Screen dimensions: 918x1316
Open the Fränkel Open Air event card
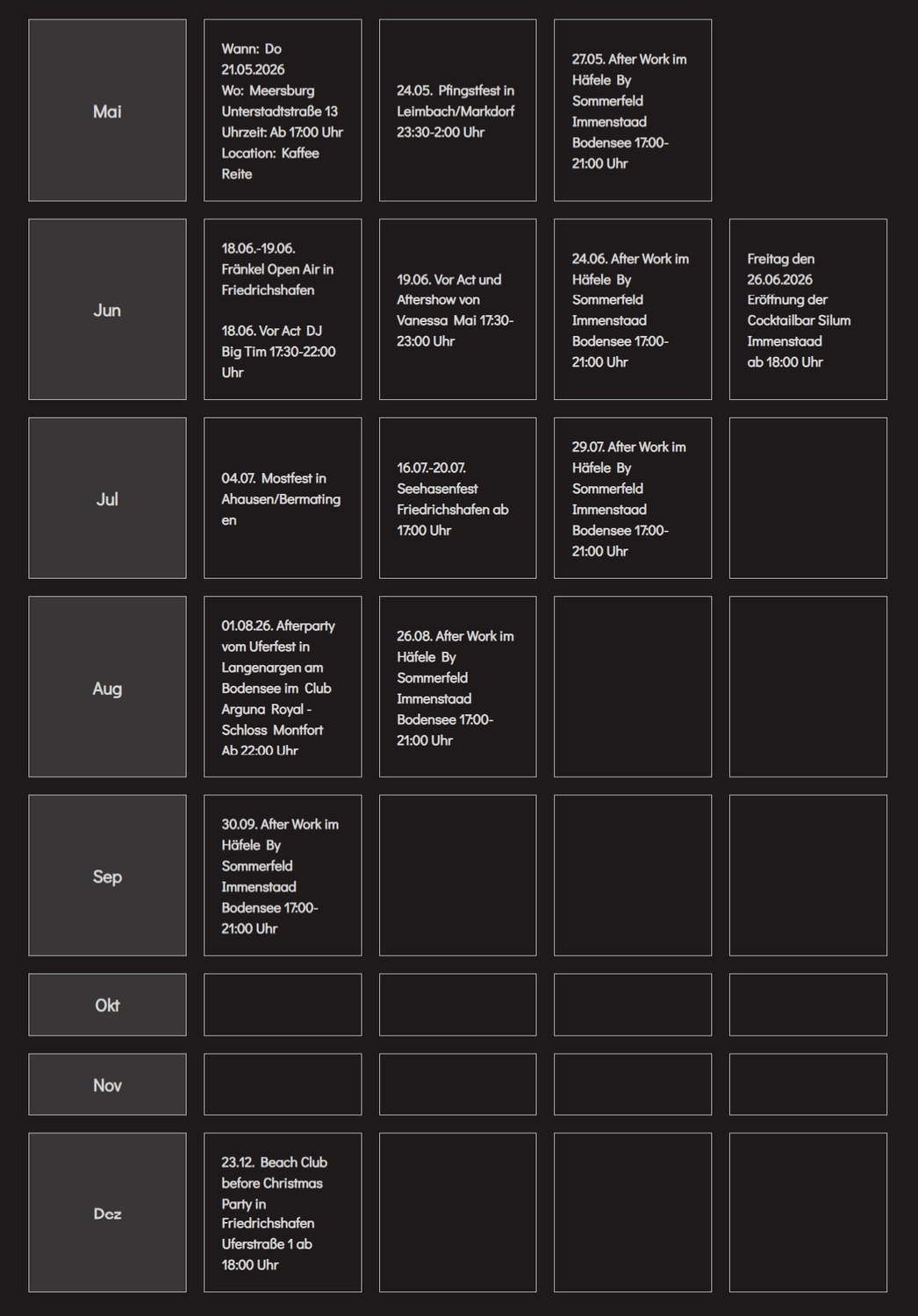pos(283,310)
